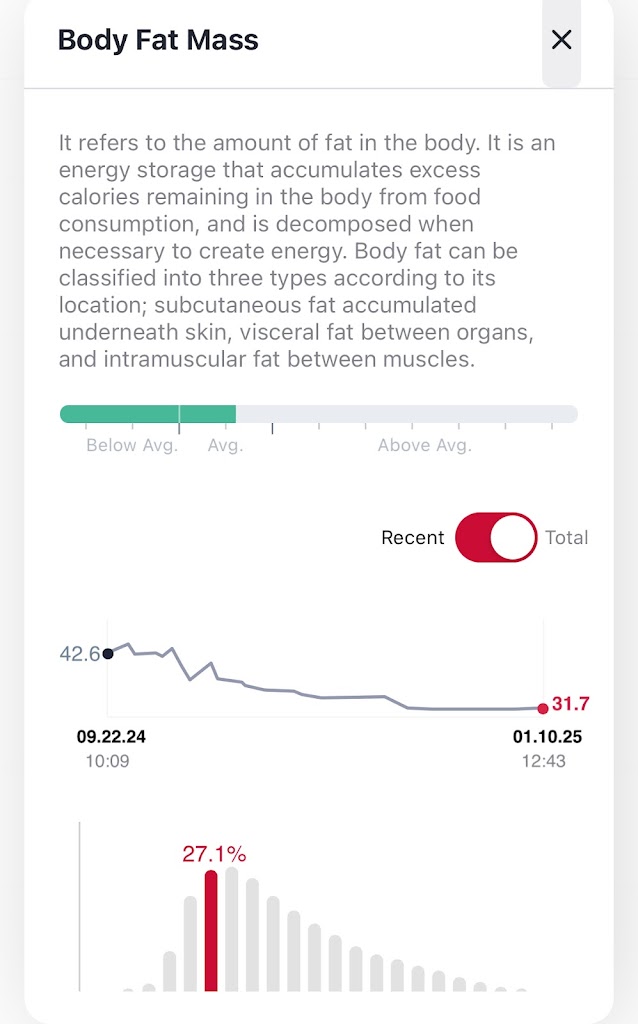Click the 42.6 starting value label
The height and width of the screenshot is (1024, 638).
click(79, 654)
